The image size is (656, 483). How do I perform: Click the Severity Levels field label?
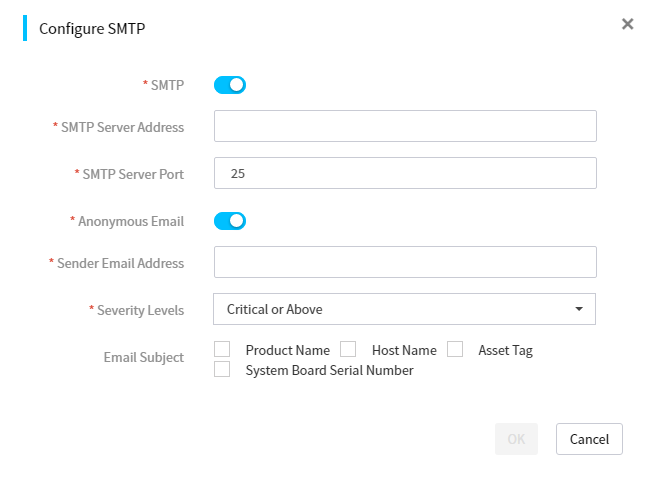[141, 310]
